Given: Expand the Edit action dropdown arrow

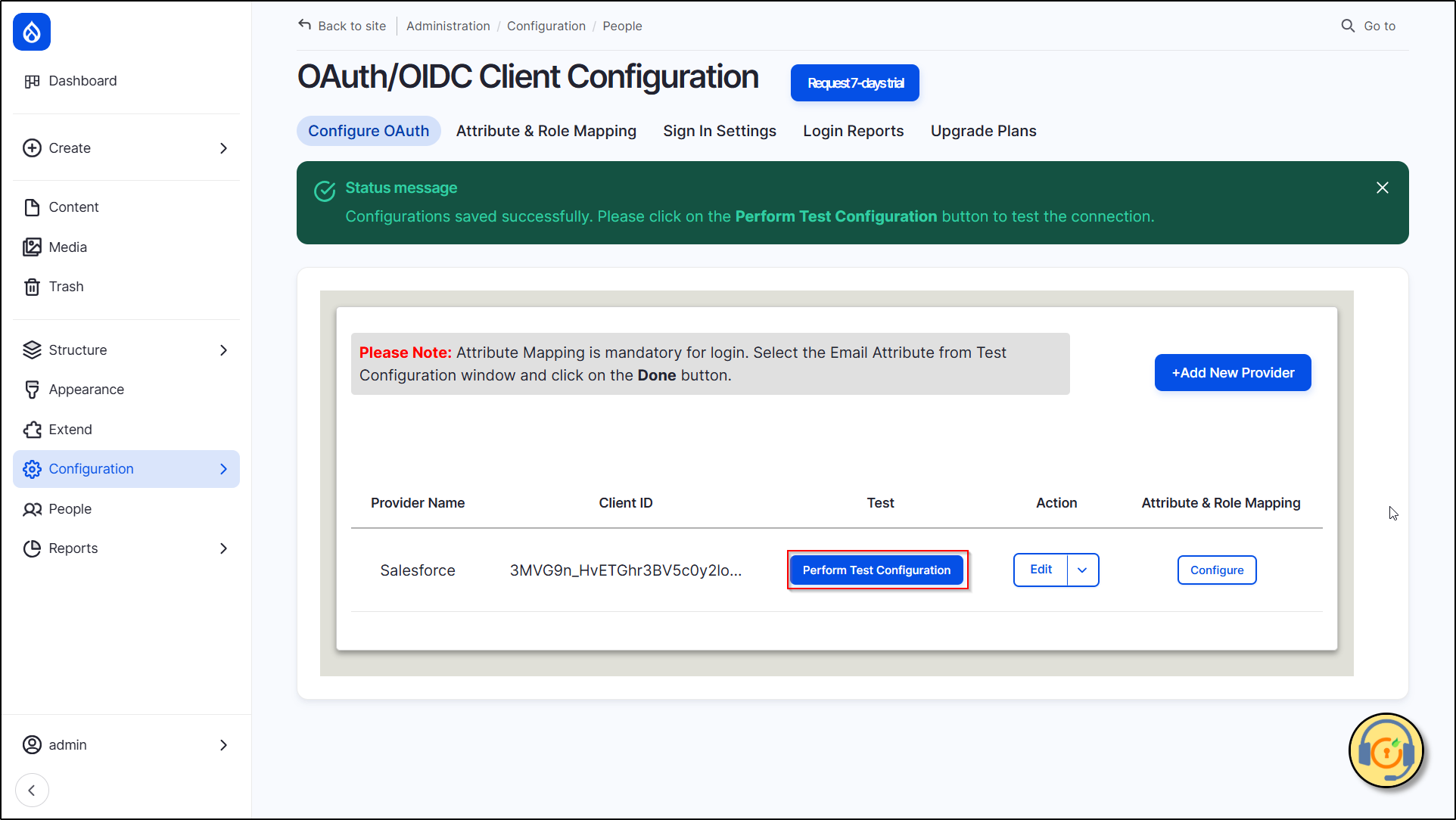Looking at the screenshot, I should (x=1082, y=570).
